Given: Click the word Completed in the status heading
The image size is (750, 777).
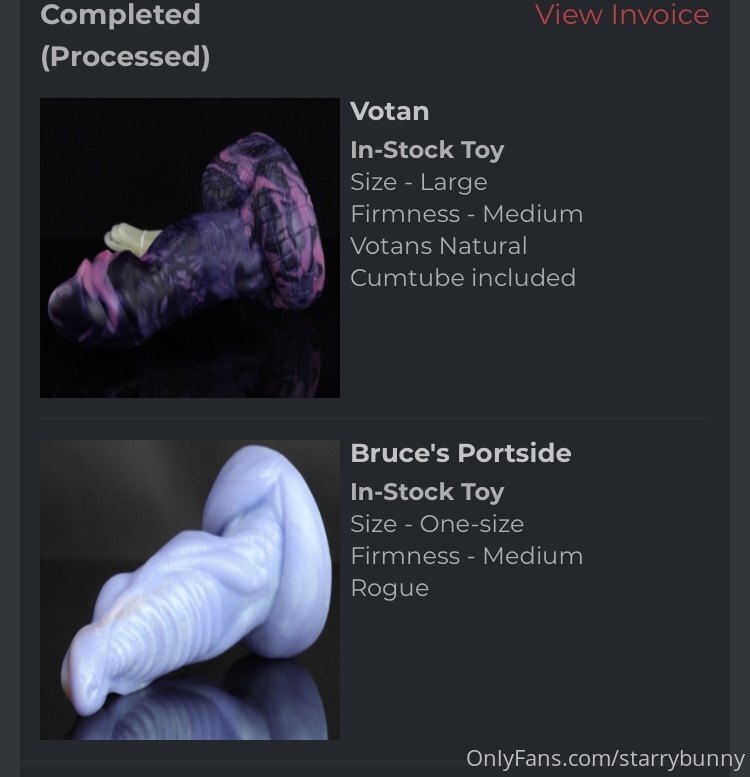Looking at the screenshot, I should click(120, 14).
